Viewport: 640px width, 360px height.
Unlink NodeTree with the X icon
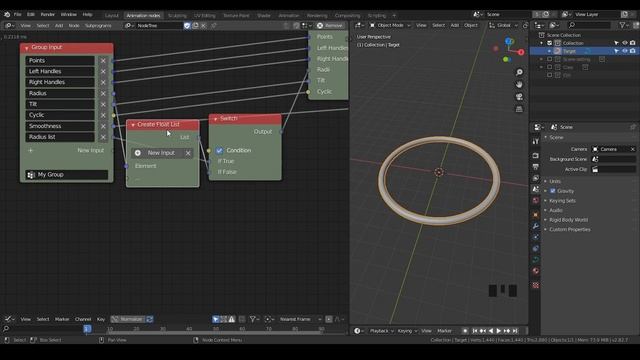tap(204, 25)
